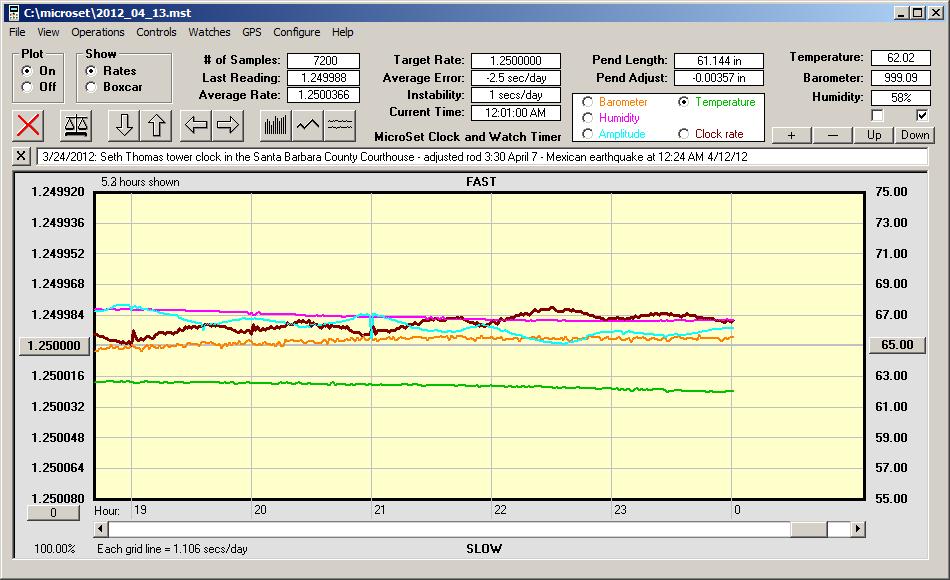Open the Help menu

click(x=342, y=32)
